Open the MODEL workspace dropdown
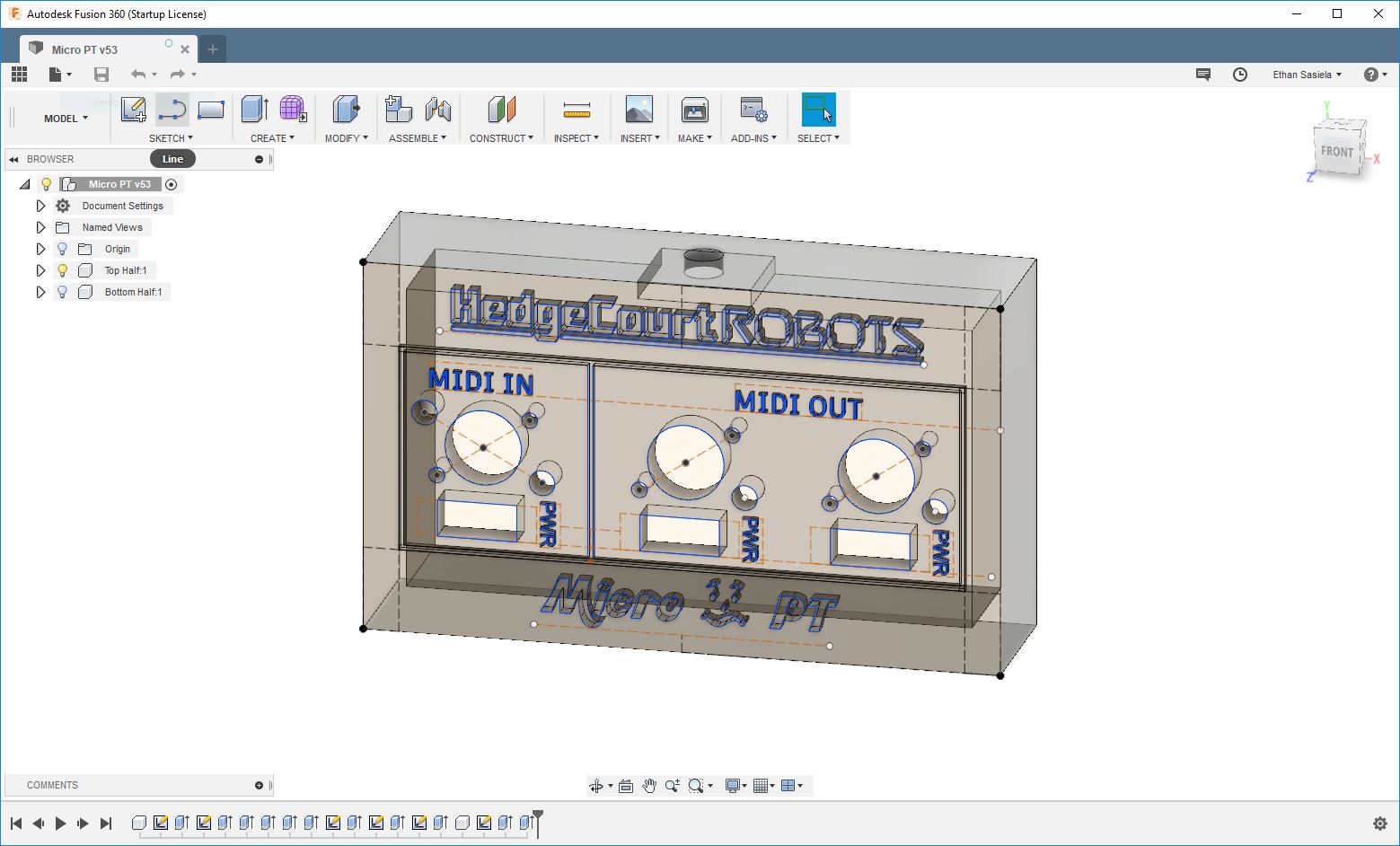The height and width of the screenshot is (846, 1400). point(66,119)
